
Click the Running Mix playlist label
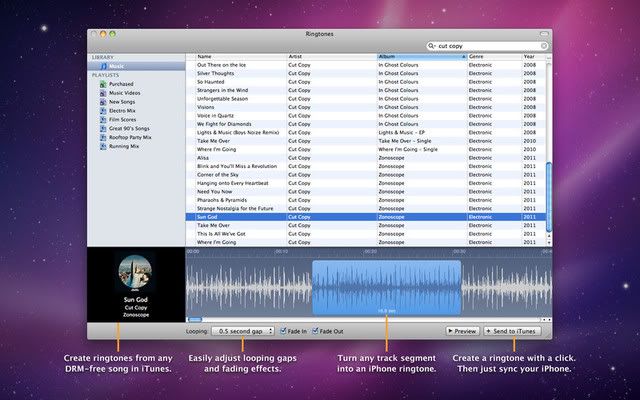point(124,147)
